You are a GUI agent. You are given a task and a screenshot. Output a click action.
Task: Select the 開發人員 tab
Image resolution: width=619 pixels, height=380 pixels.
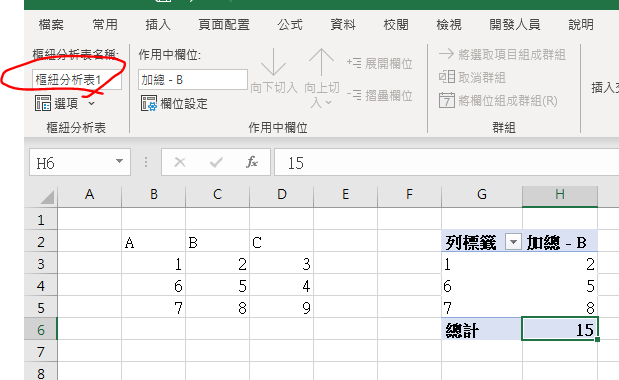click(515, 25)
